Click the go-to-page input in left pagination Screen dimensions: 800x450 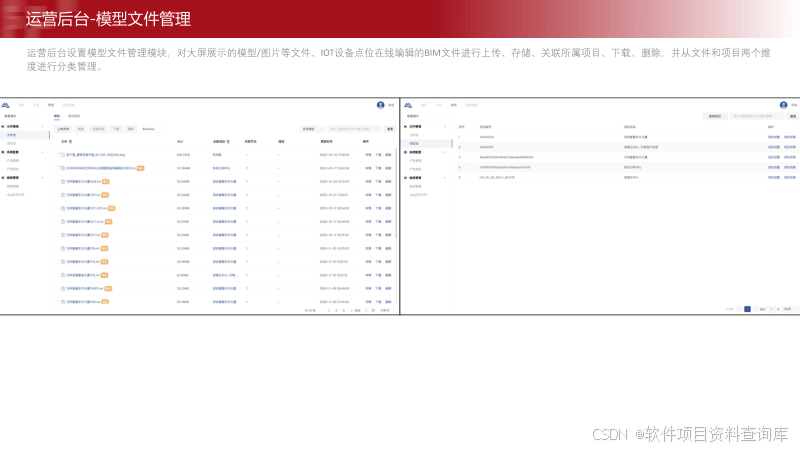coord(366,310)
